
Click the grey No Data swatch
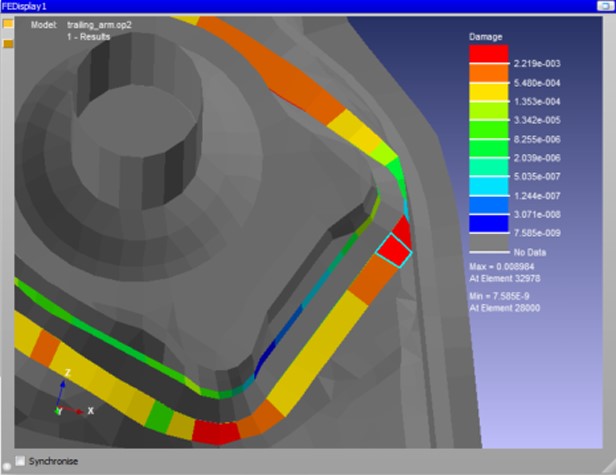[x=489, y=242]
